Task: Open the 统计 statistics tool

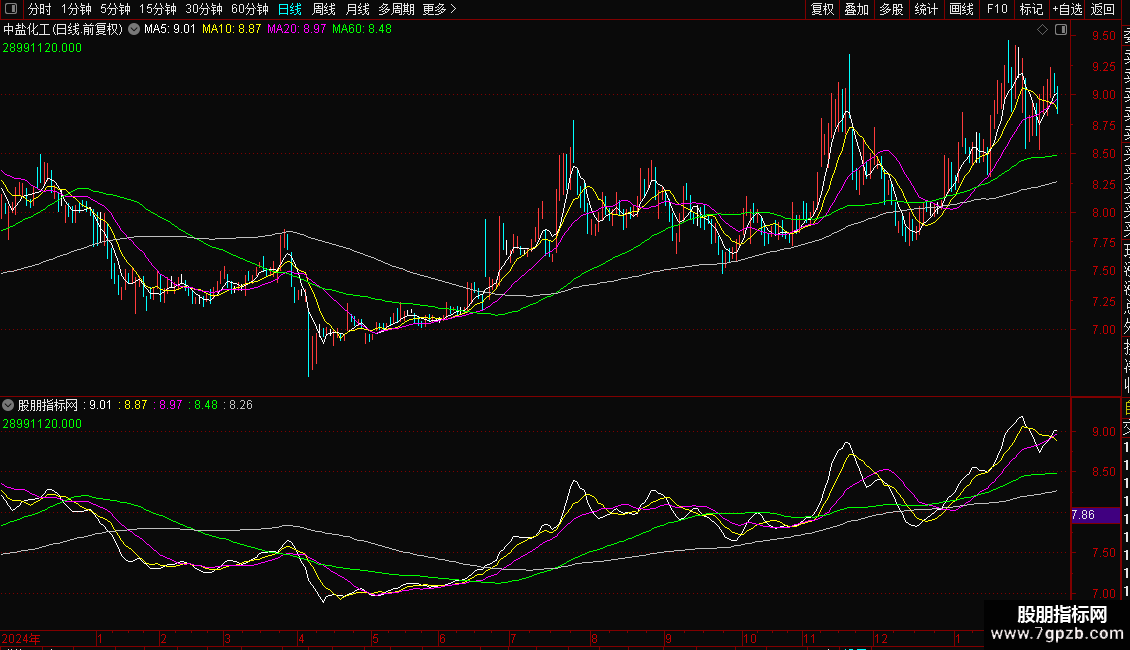Action: point(926,9)
